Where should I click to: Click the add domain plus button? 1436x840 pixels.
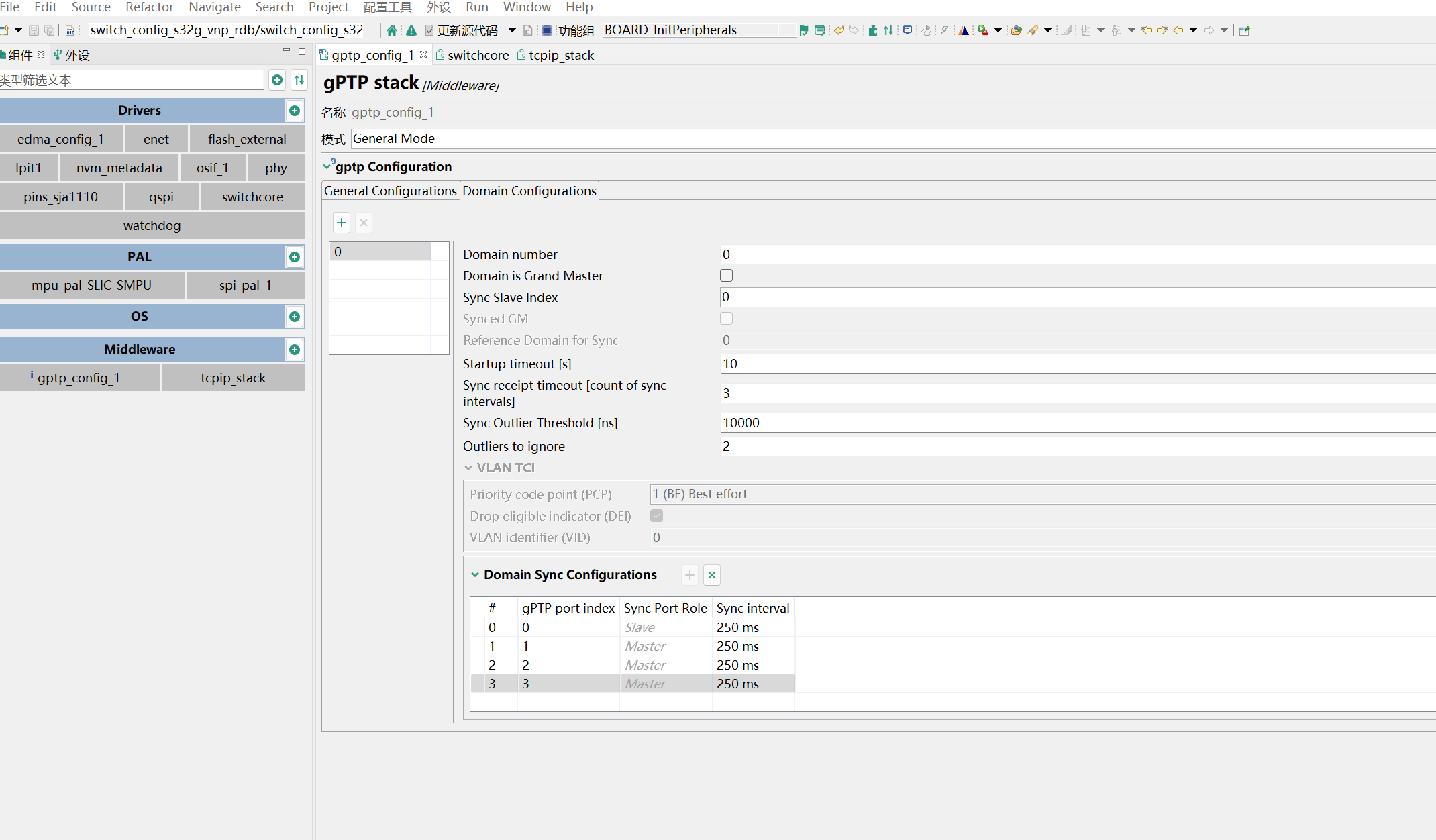point(342,223)
